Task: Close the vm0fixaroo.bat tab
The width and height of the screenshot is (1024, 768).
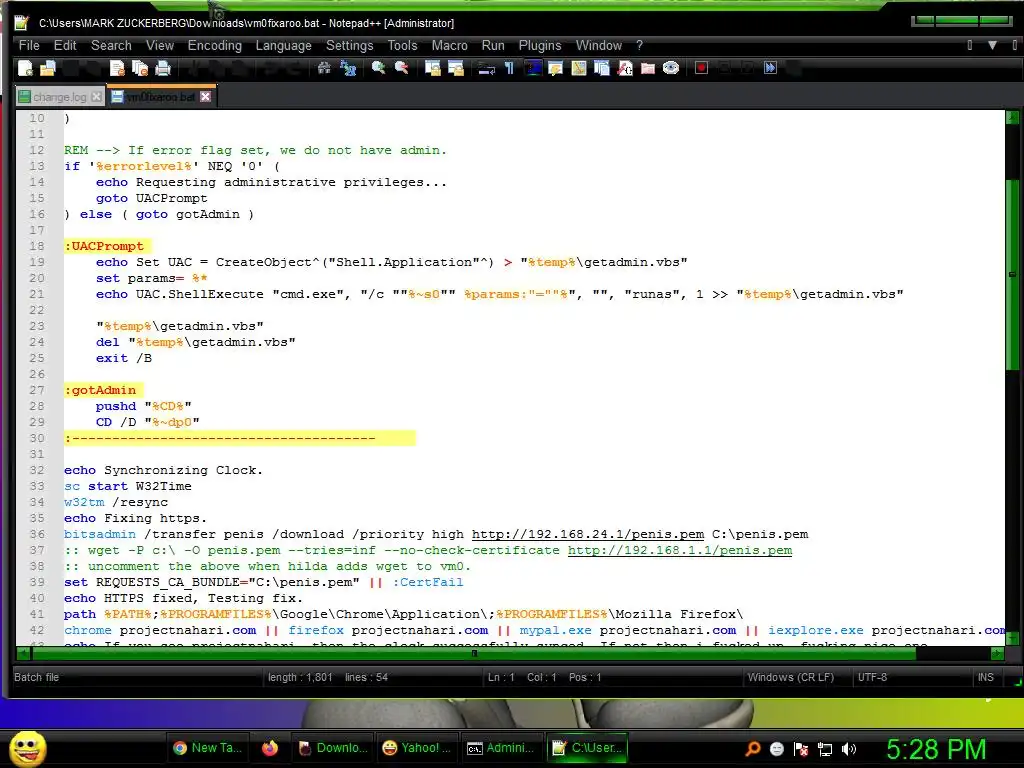Action: (206, 97)
